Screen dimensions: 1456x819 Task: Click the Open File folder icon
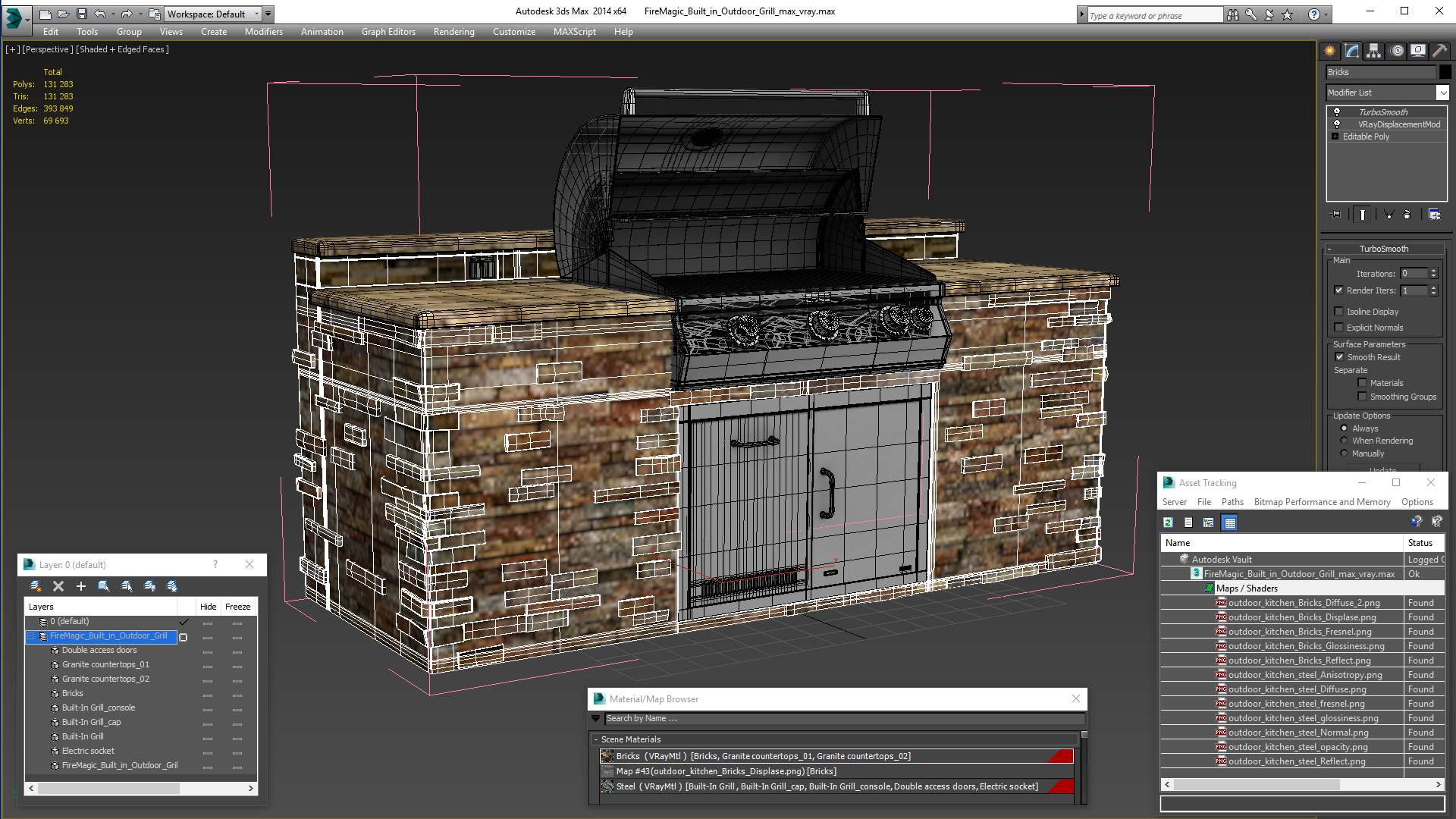click(63, 14)
